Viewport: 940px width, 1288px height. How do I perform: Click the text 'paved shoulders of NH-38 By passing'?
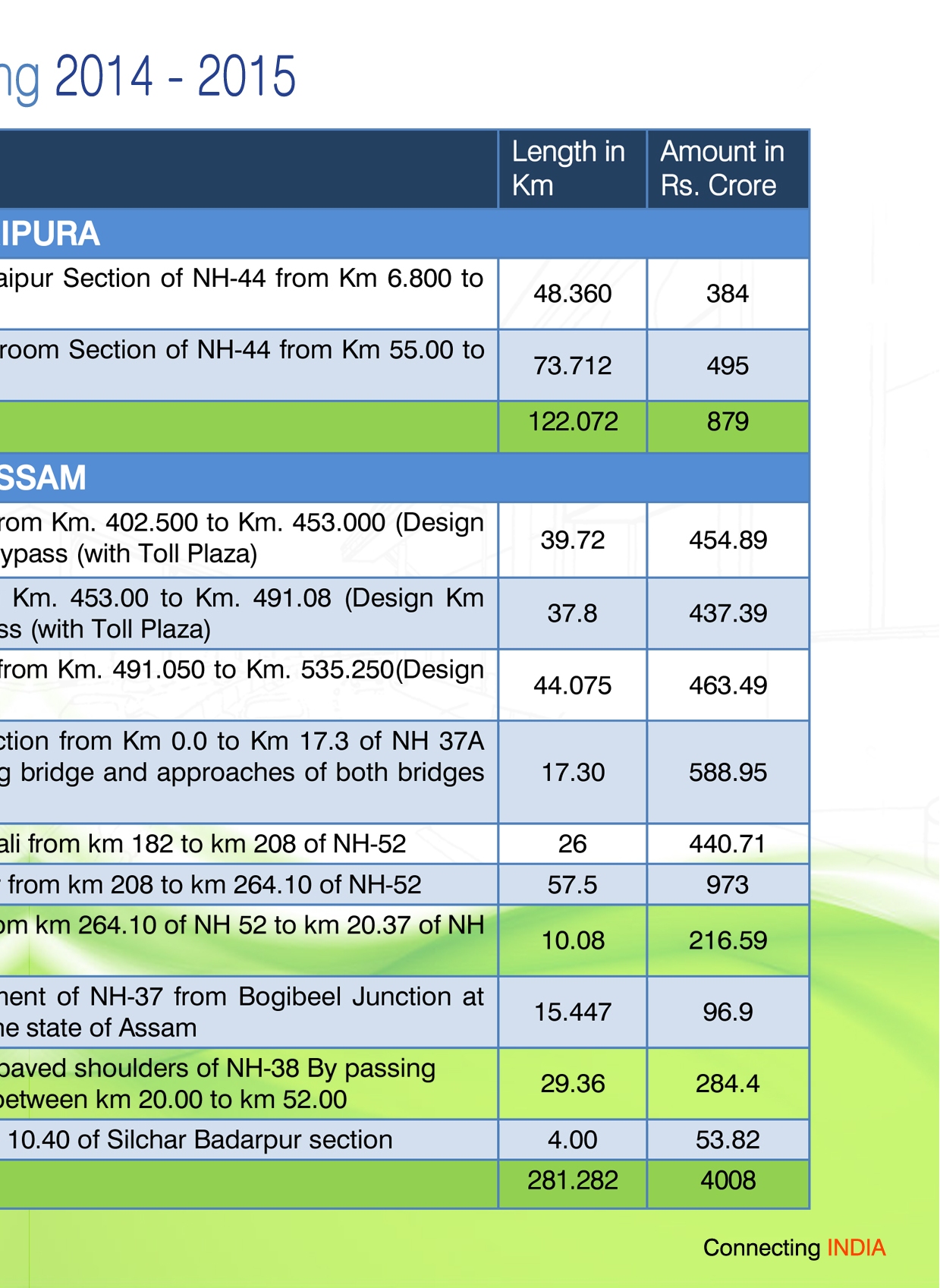pos(218,1069)
